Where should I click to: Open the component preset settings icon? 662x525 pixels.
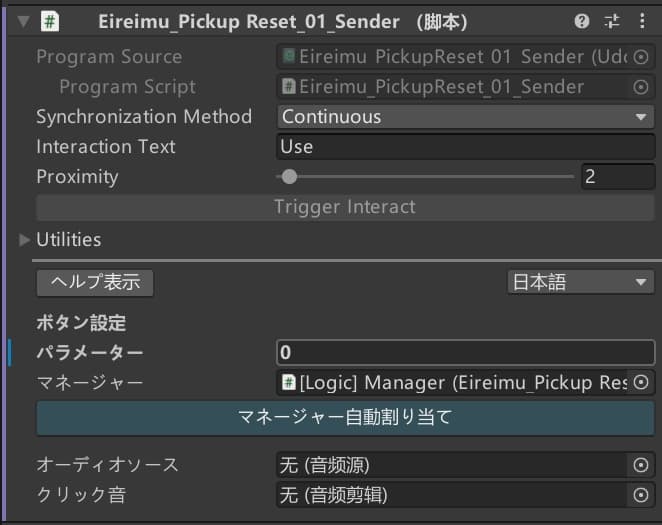click(612, 21)
